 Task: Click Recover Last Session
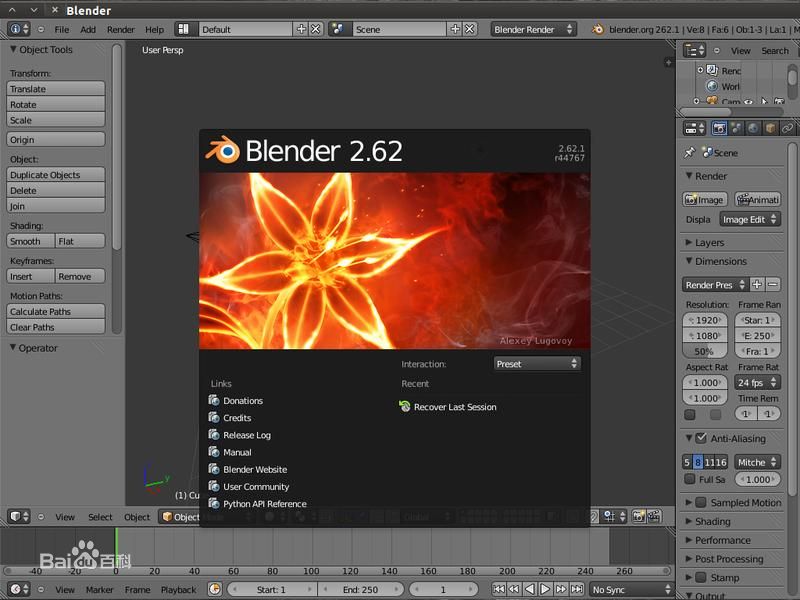pos(455,407)
